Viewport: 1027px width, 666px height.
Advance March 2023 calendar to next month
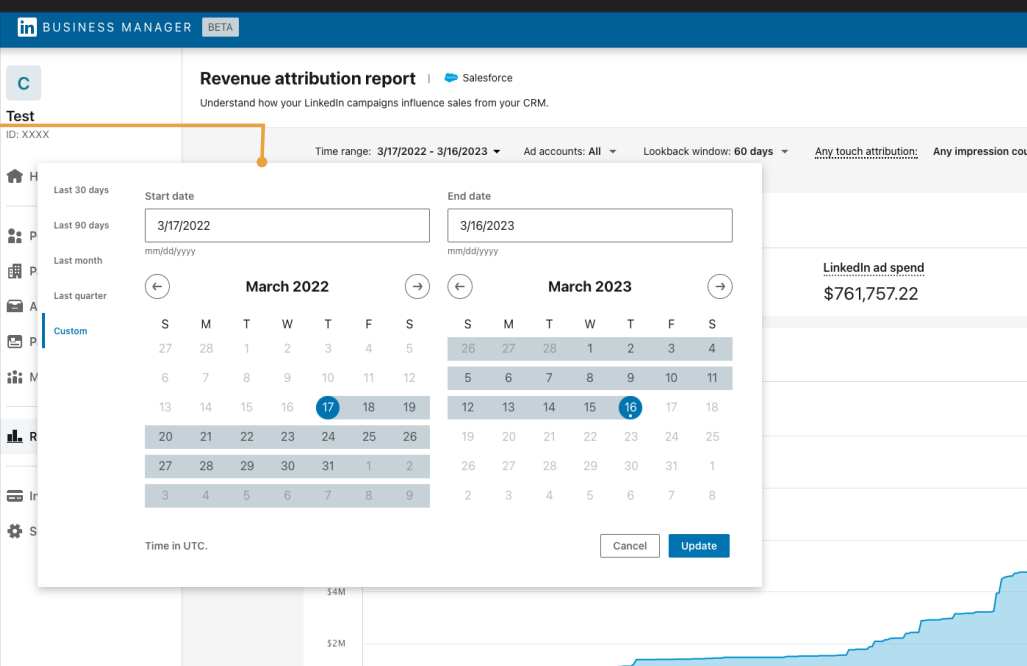click(719, 286)
